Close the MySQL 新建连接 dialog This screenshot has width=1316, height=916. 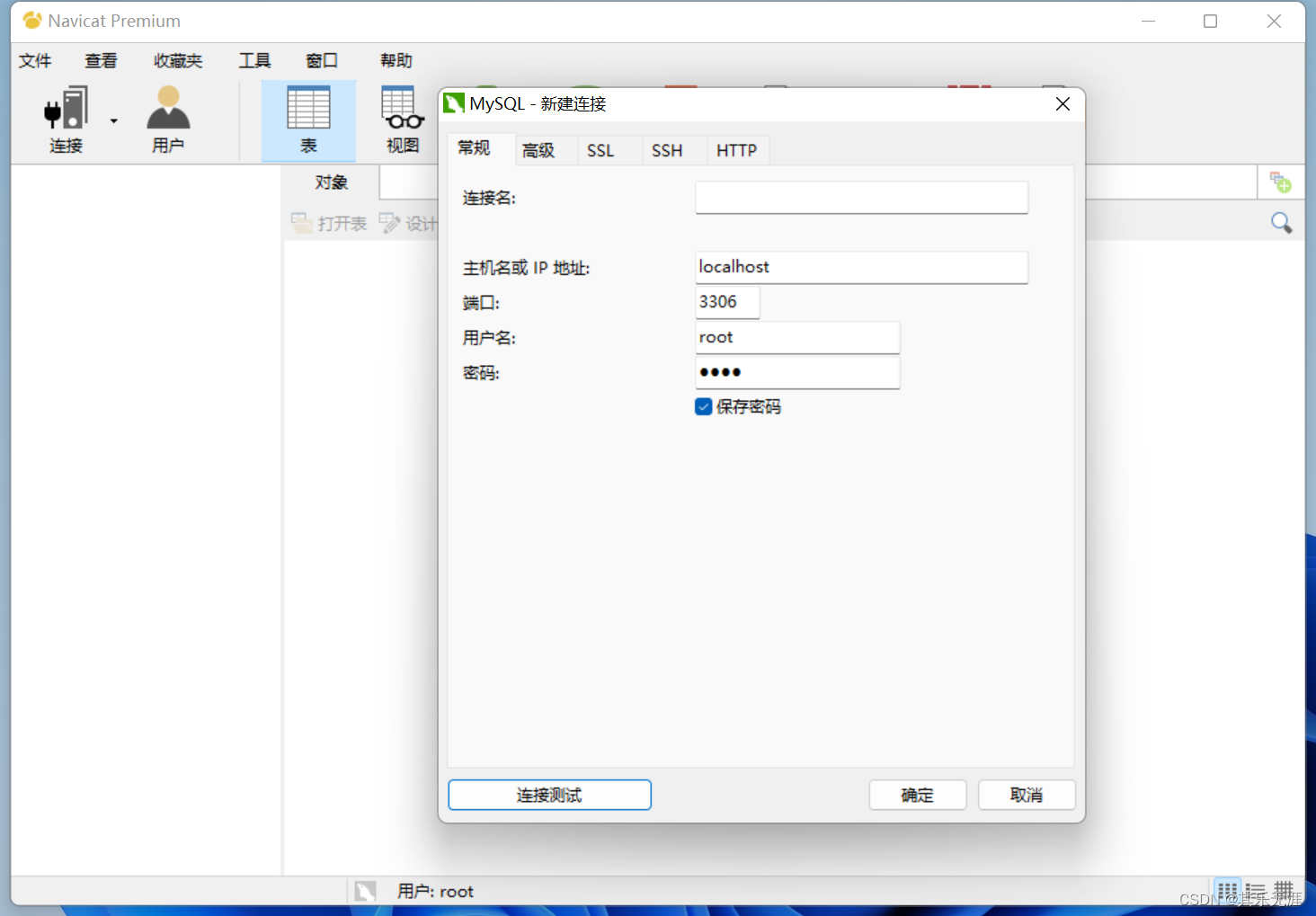coord(1063,104)
